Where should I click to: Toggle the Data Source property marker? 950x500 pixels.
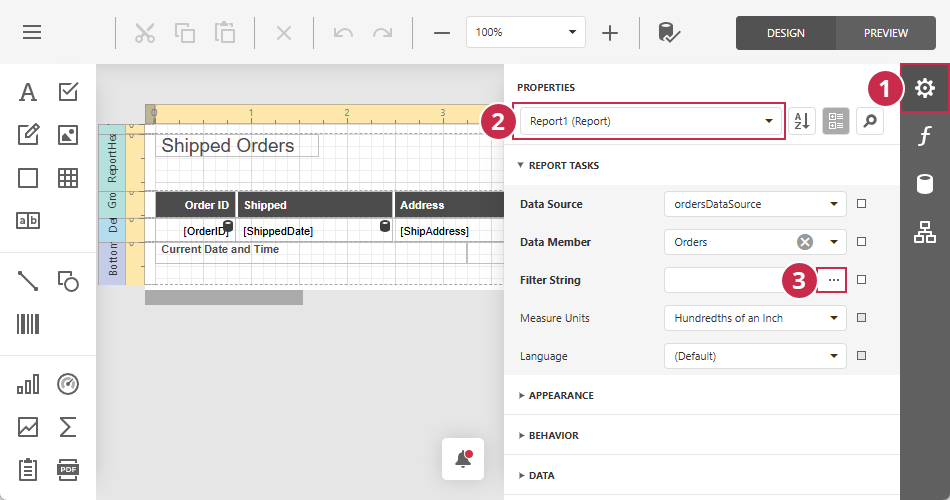(862, 204)
